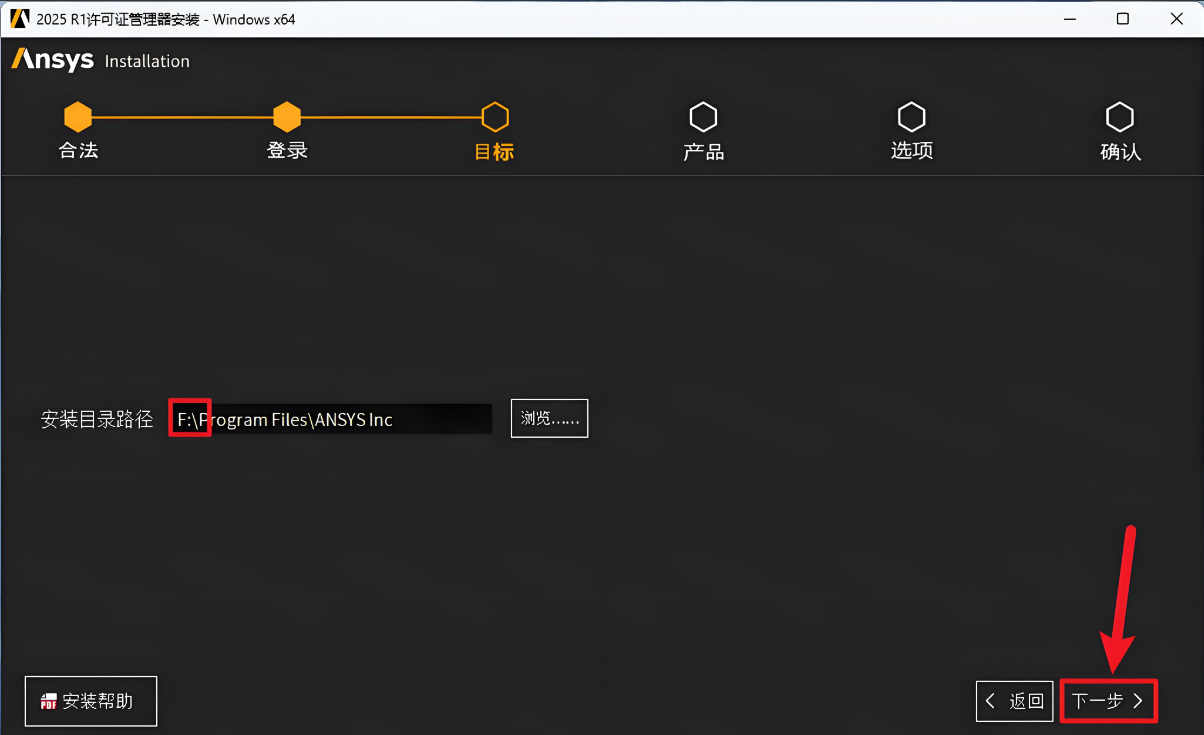Select the 目标 step hexagon icon
Viewport: 1204px width, 735px height.
click(x=495, y=117)
